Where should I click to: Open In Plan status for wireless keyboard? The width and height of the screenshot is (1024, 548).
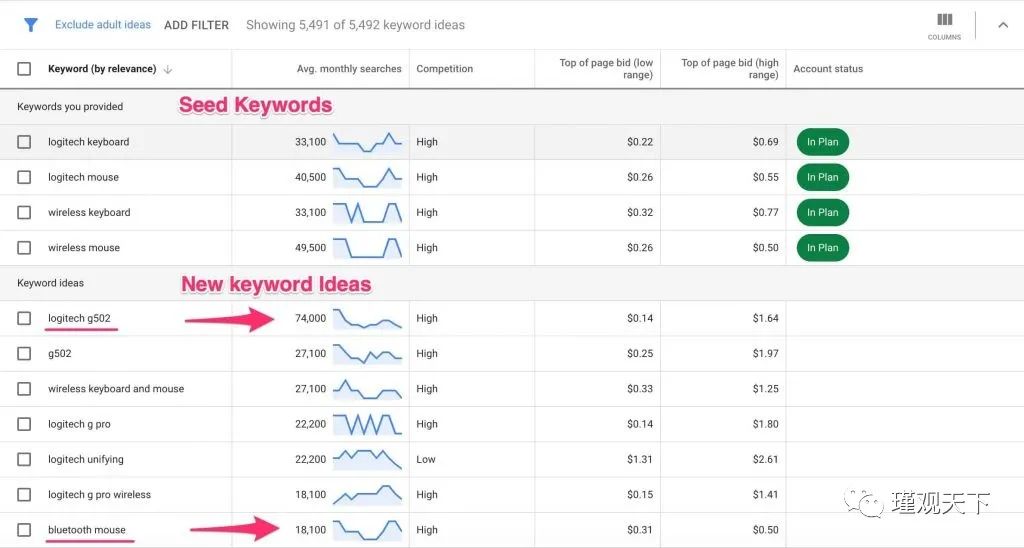[x=822, y=213]
